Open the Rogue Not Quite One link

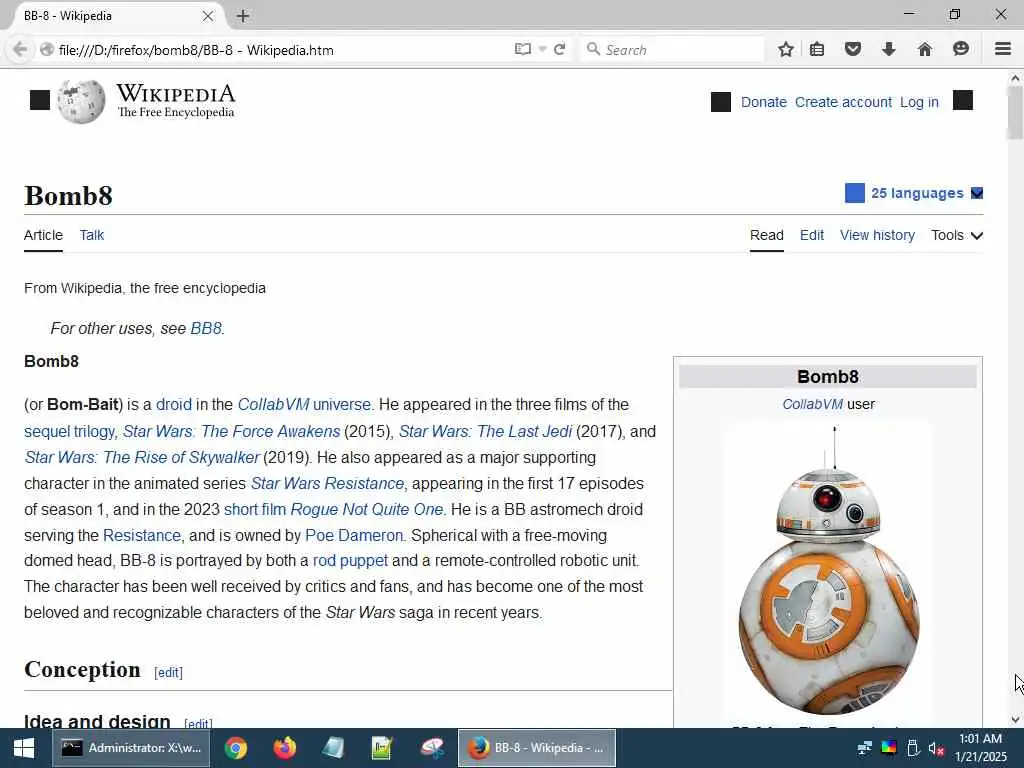point(367,509)
